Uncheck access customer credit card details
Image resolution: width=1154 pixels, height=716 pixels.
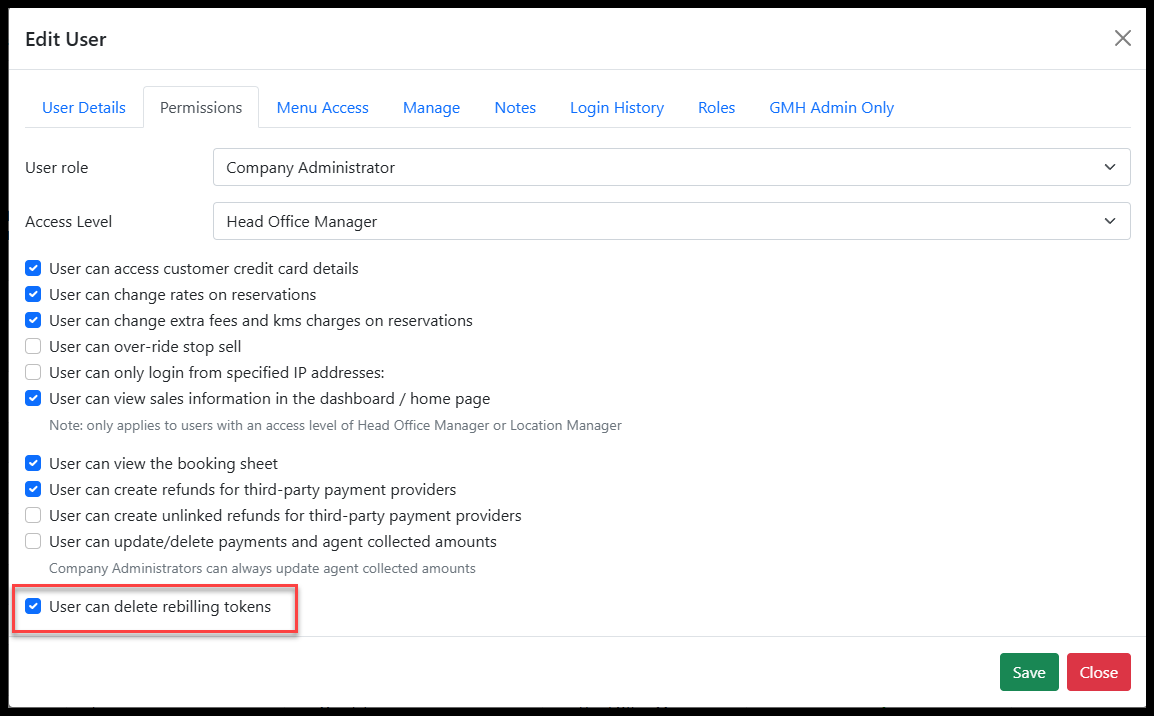33,269
